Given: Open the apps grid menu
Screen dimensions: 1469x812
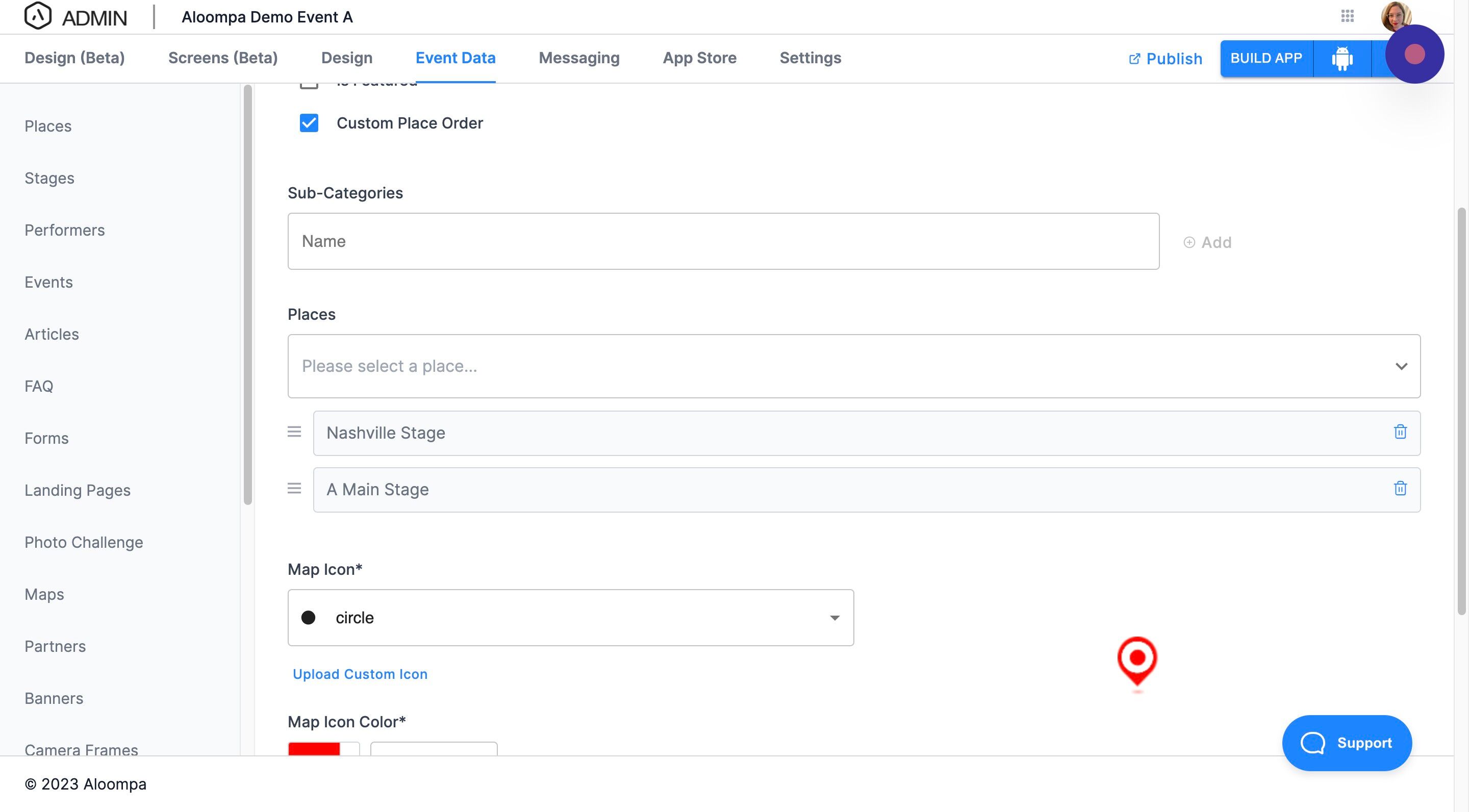Looking at the screenshot, I should coord(1347,16).
